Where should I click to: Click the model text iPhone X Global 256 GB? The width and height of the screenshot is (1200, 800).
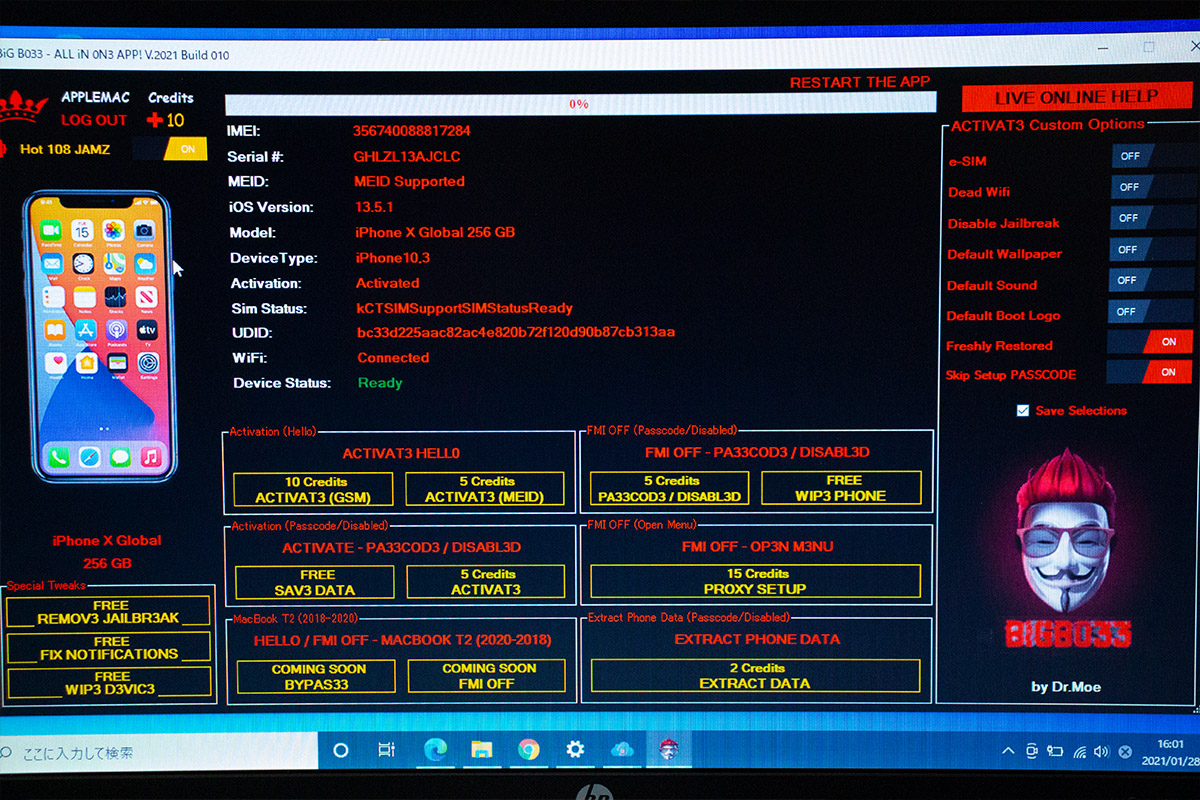click(x=435, y=232)
